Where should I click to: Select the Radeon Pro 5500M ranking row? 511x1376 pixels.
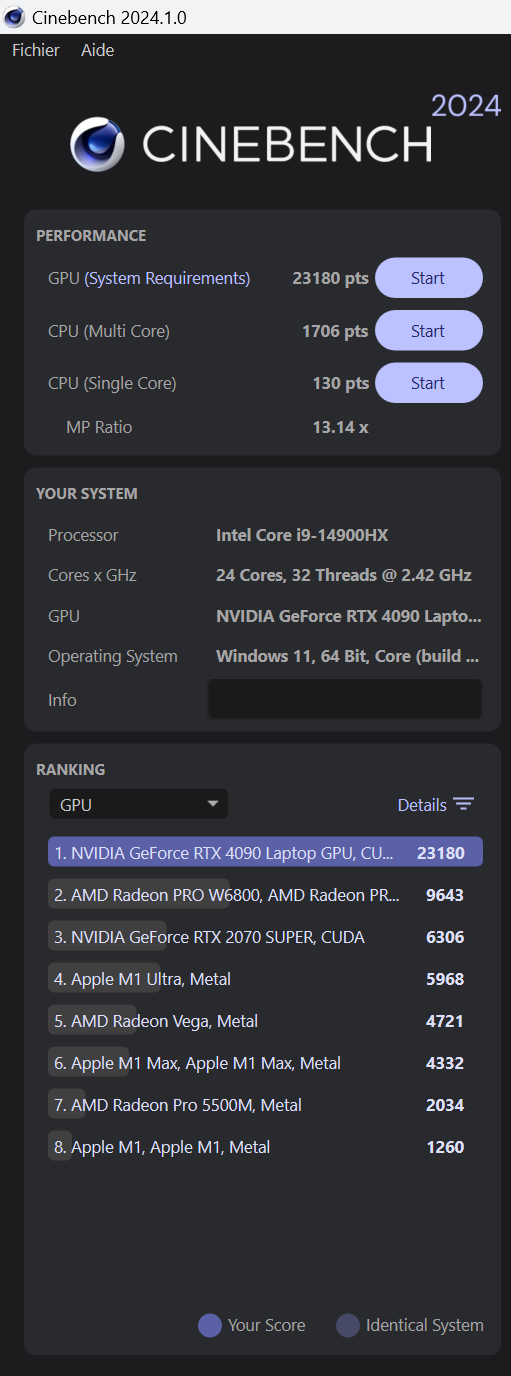[x=265, y=1105]
